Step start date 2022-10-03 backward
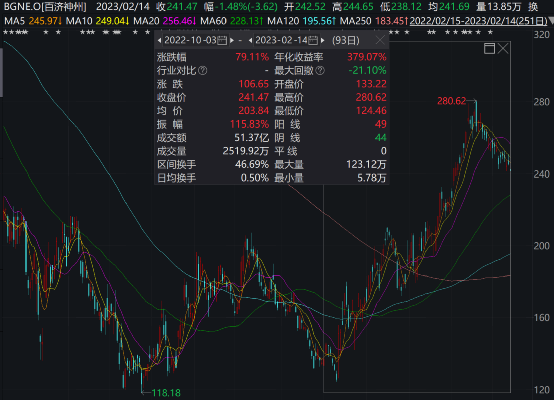This screenshot has height=400, width=554. 159,41
